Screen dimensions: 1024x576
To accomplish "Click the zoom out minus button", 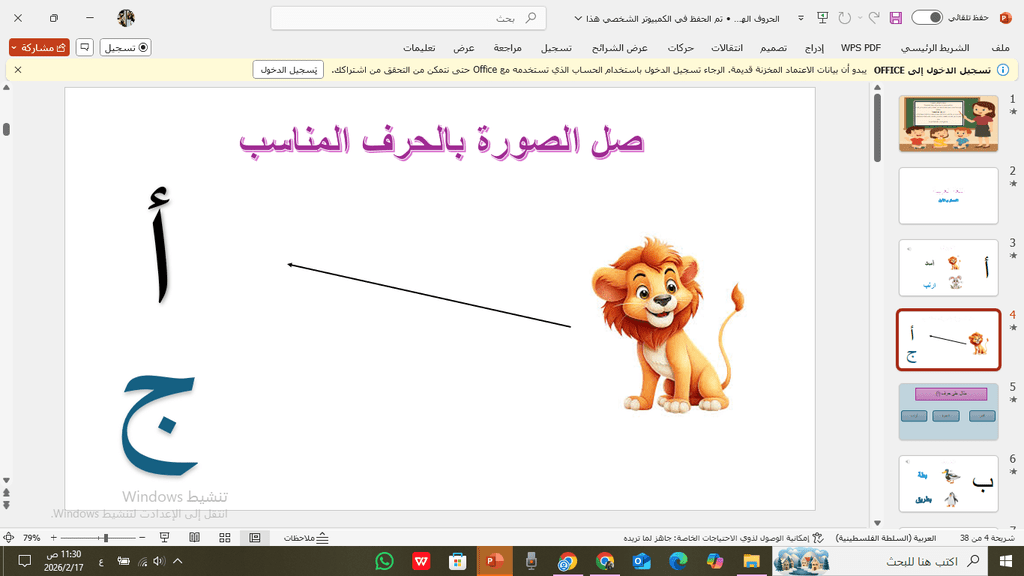I will pyautogui.click(x=142, y=537).
